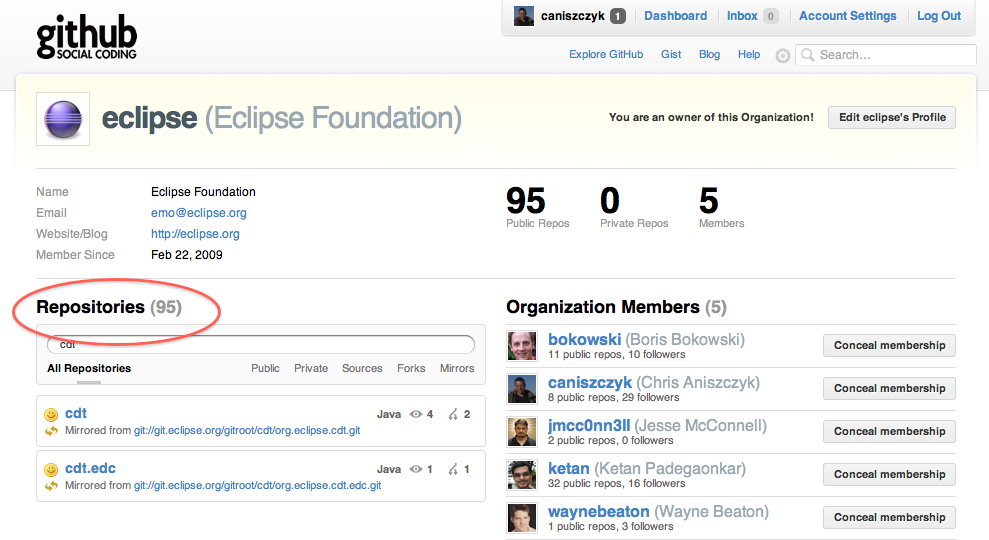
Task: Open the cdt repository link
Action: pyautogui.click(x=76, y=414)
